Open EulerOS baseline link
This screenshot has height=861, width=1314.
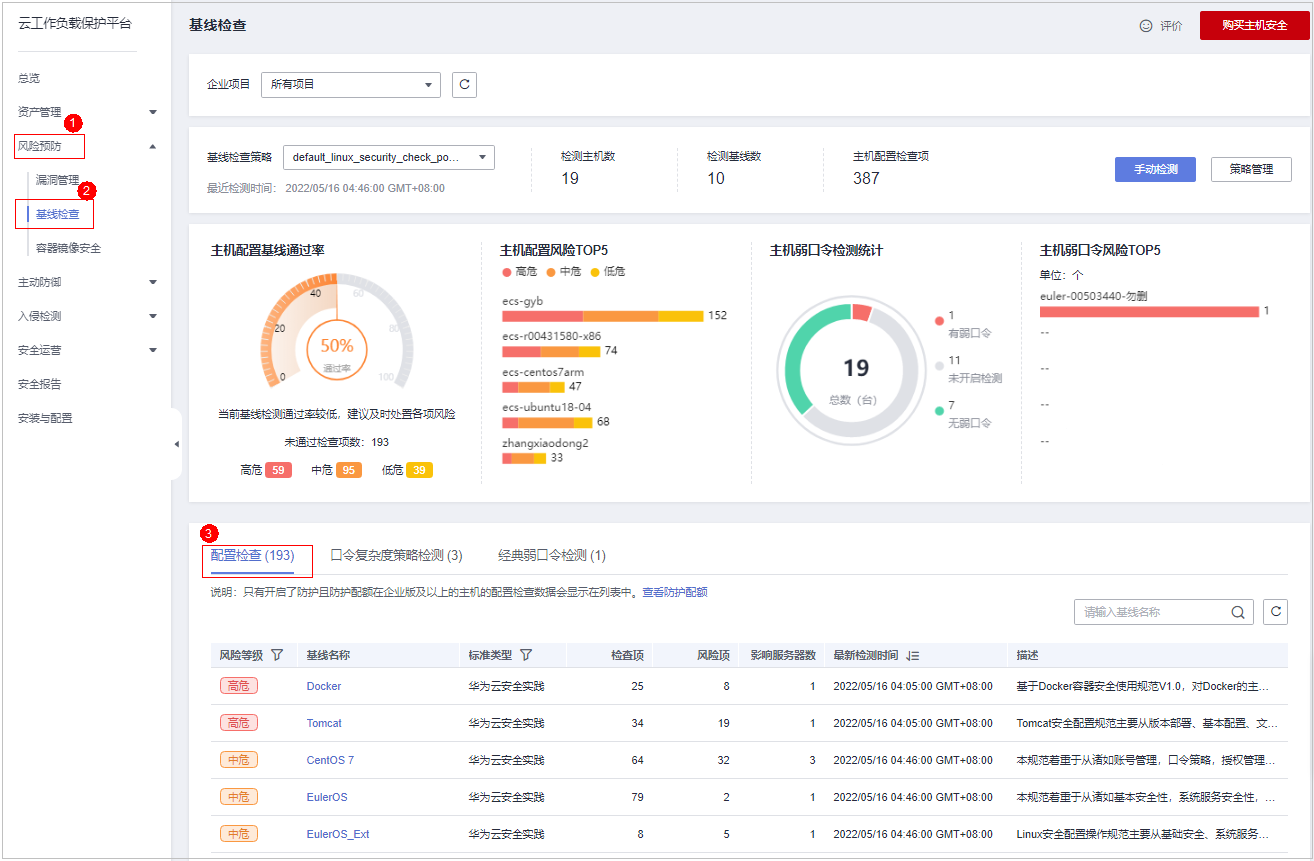(x=327, y=797)
